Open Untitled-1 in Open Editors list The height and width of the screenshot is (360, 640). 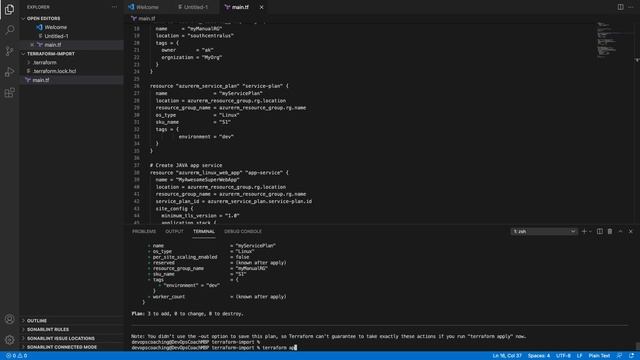pyautogui.click(x=56, y=36)
